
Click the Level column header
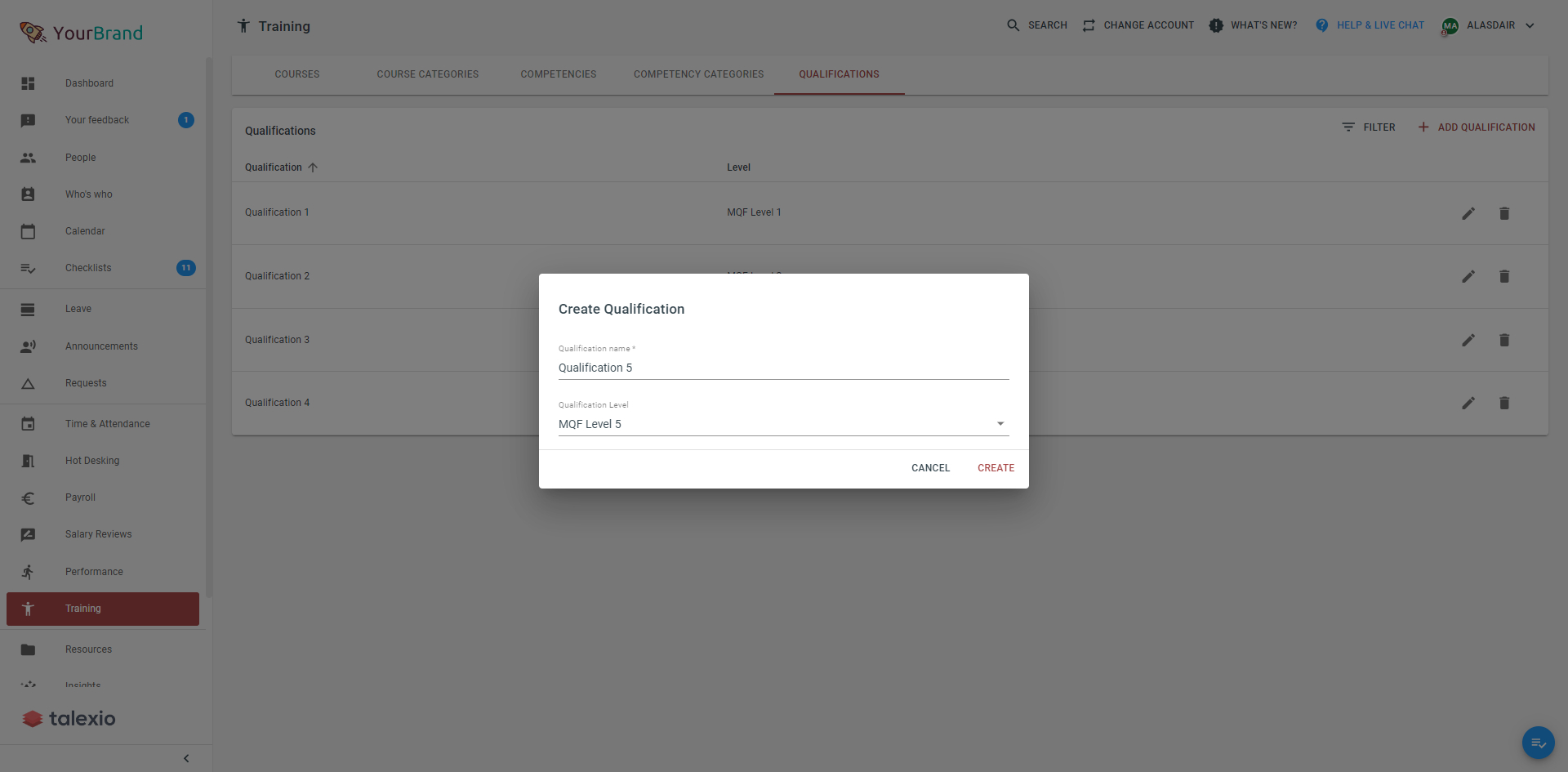739,167
